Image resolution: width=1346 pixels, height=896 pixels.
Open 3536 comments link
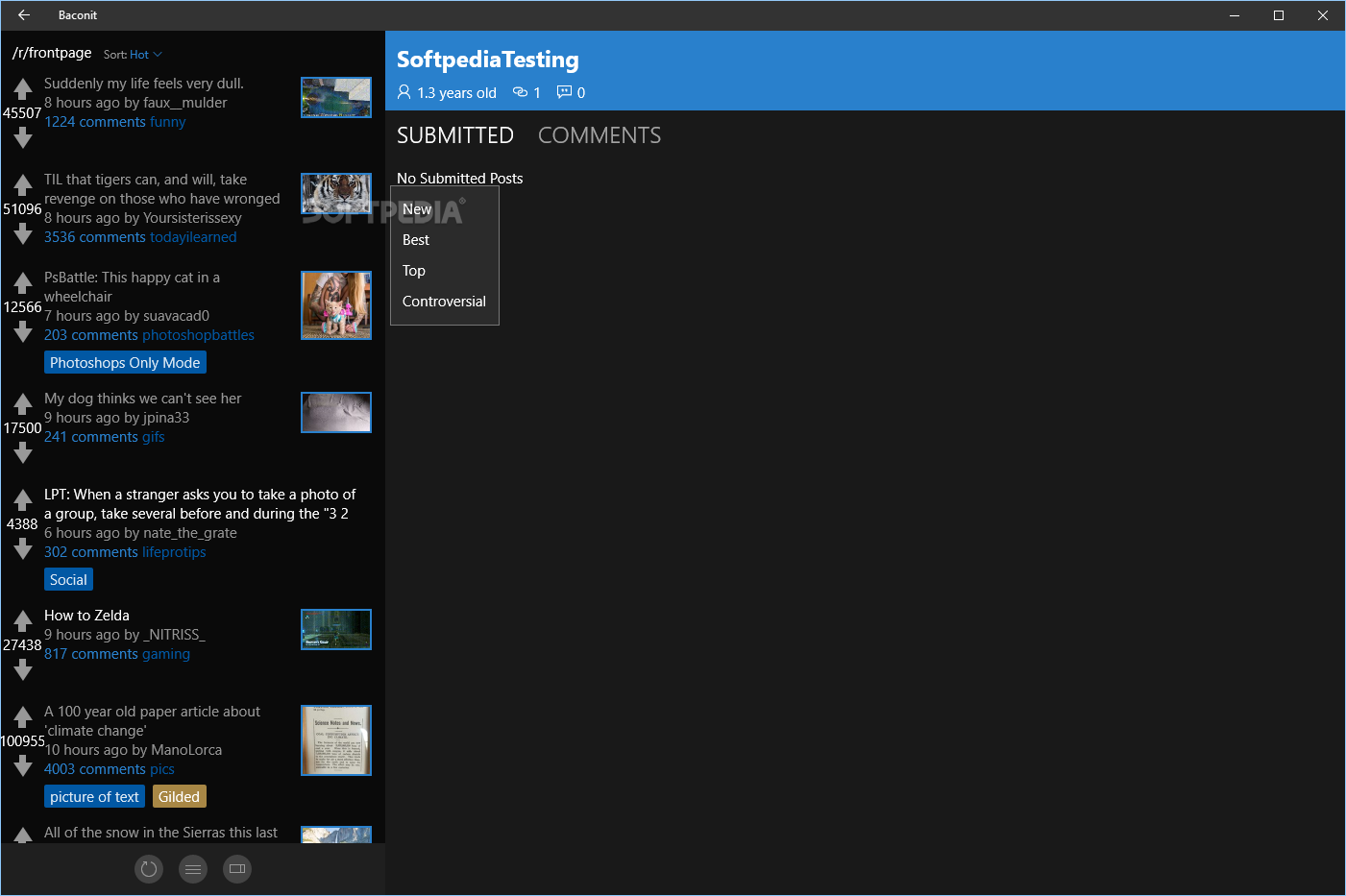point(95,237)
